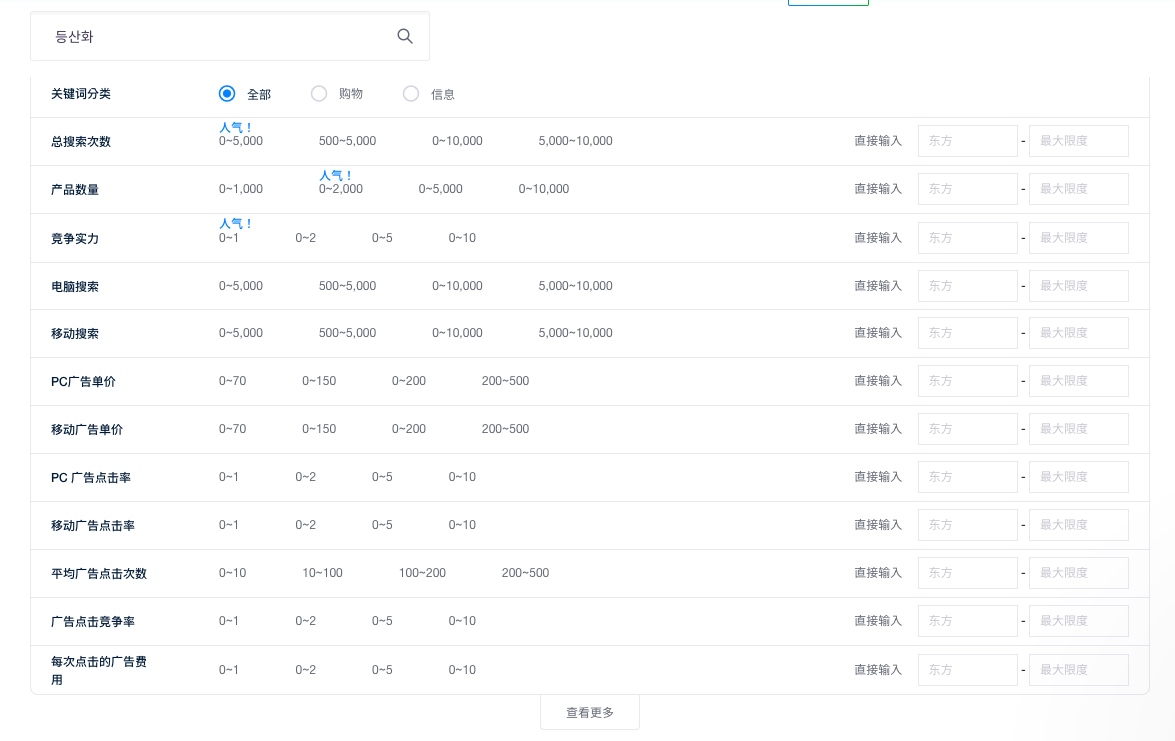Image resolution: width=1175 pixels, height=741 pixels.
Task: Click minimum input for 移动广告点击率
Action: point(967,525)
